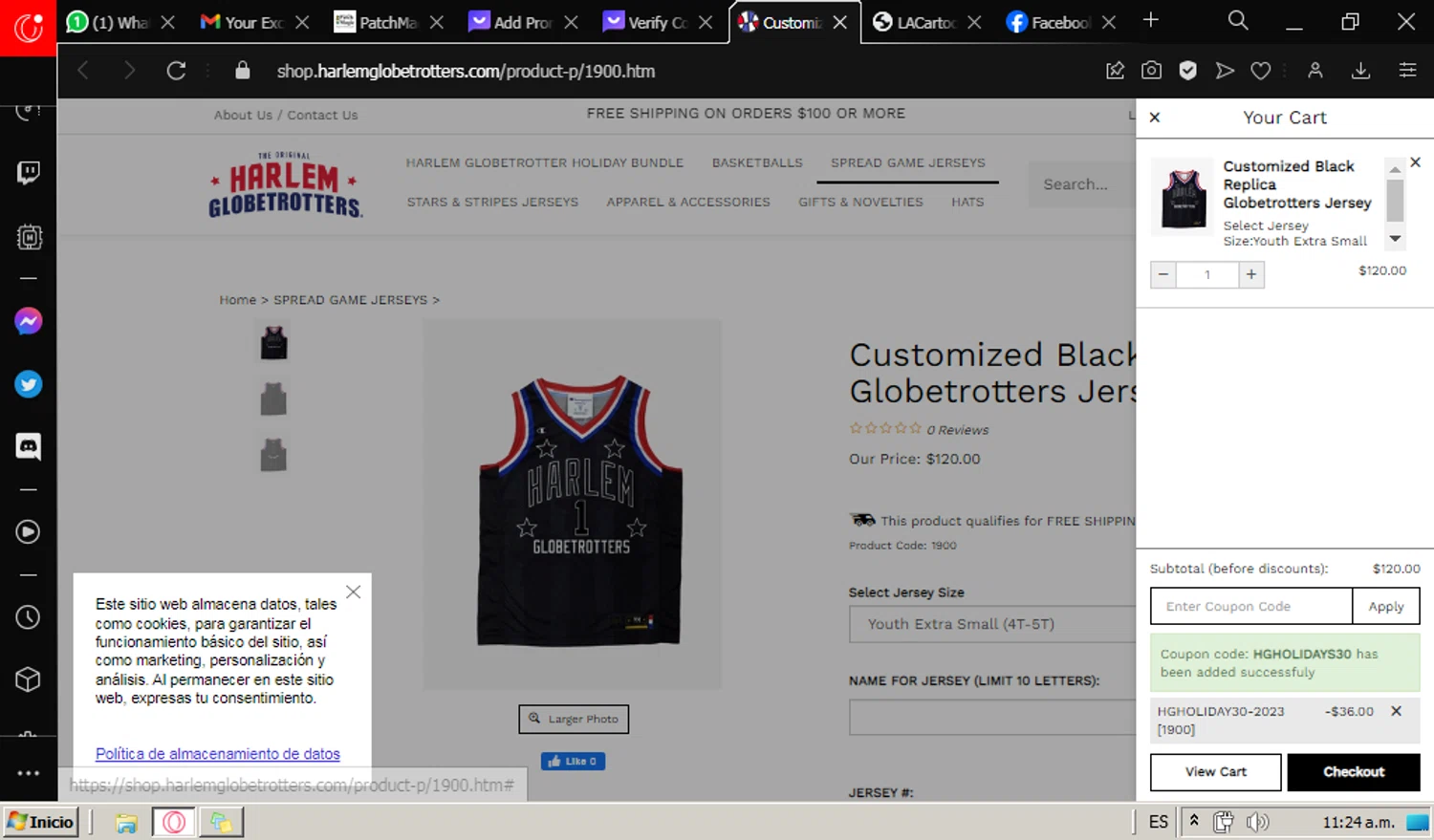Image resolution: width=1434 pixels, height=840 pixels.
Task: Open GX Control chip icon in sidebar
Action: click(29, 237)
